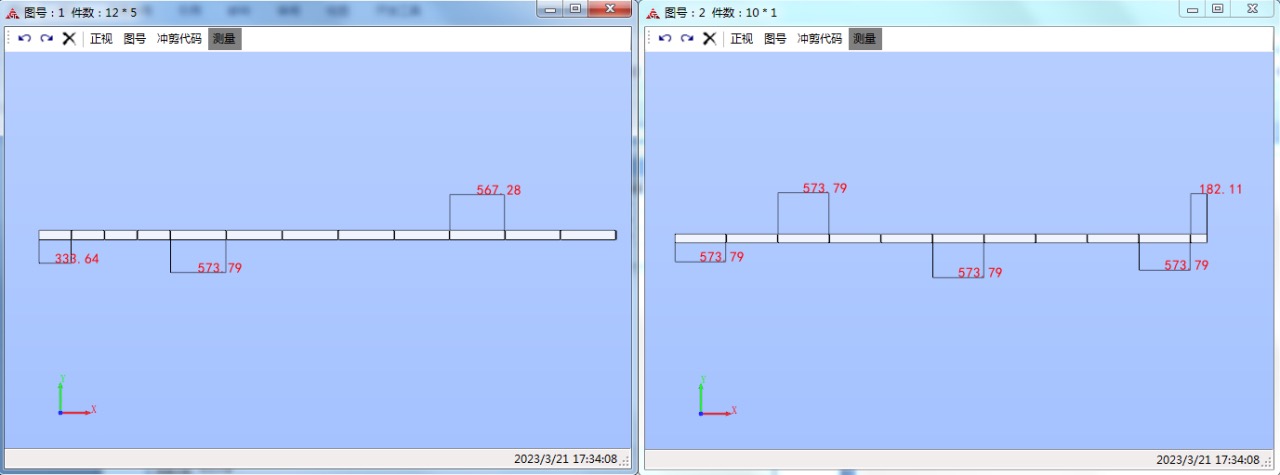Select the 333.64 measurement label
Viewport: 1280px width, 475px height.
point(77,259)
